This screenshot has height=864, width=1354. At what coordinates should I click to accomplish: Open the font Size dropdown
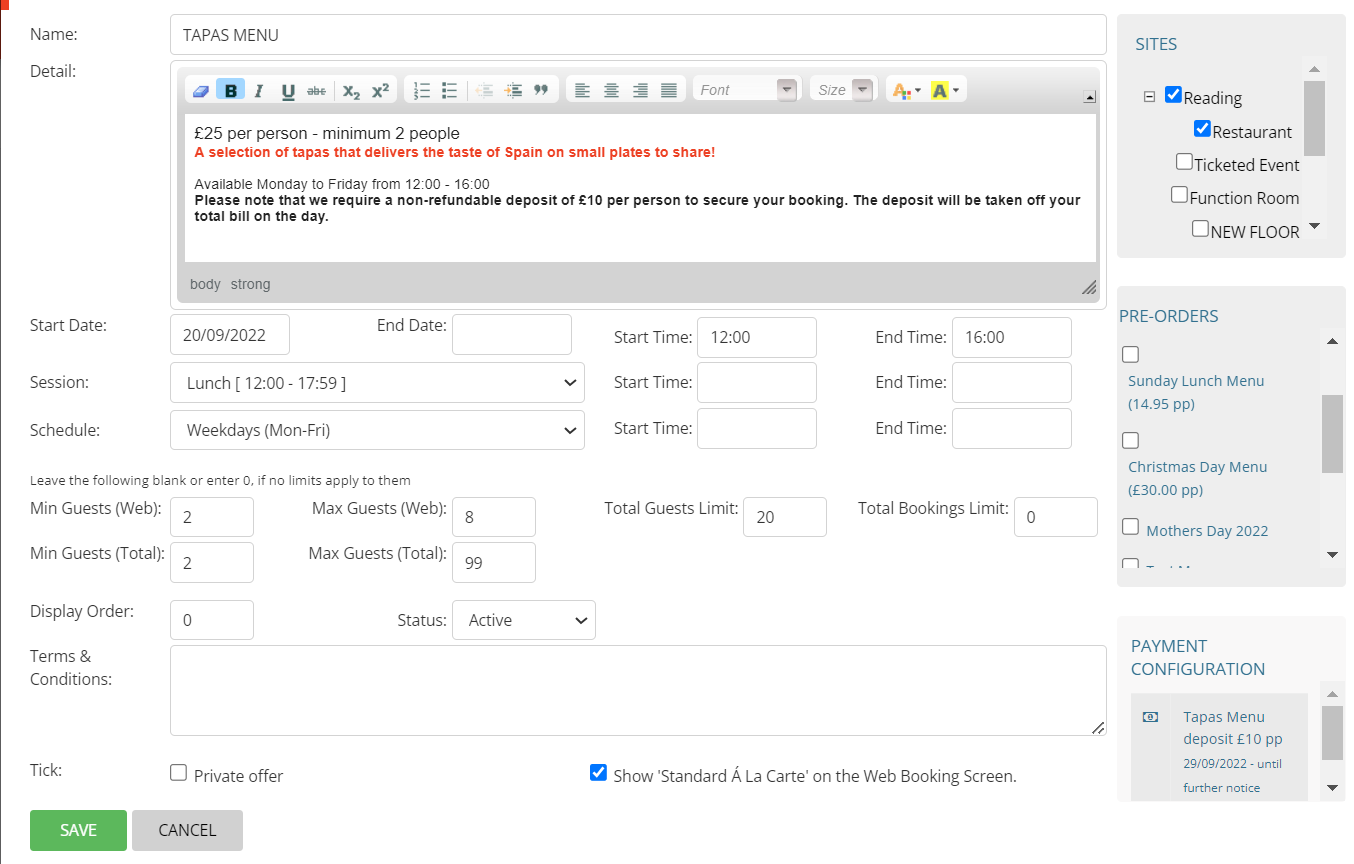[843, 90]
